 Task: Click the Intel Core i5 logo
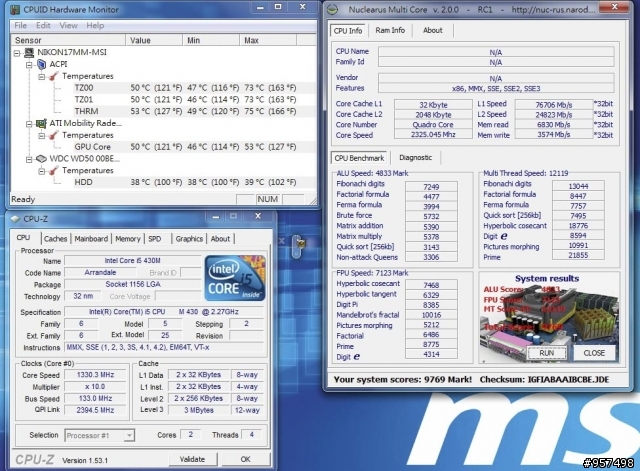pos(235,278)
